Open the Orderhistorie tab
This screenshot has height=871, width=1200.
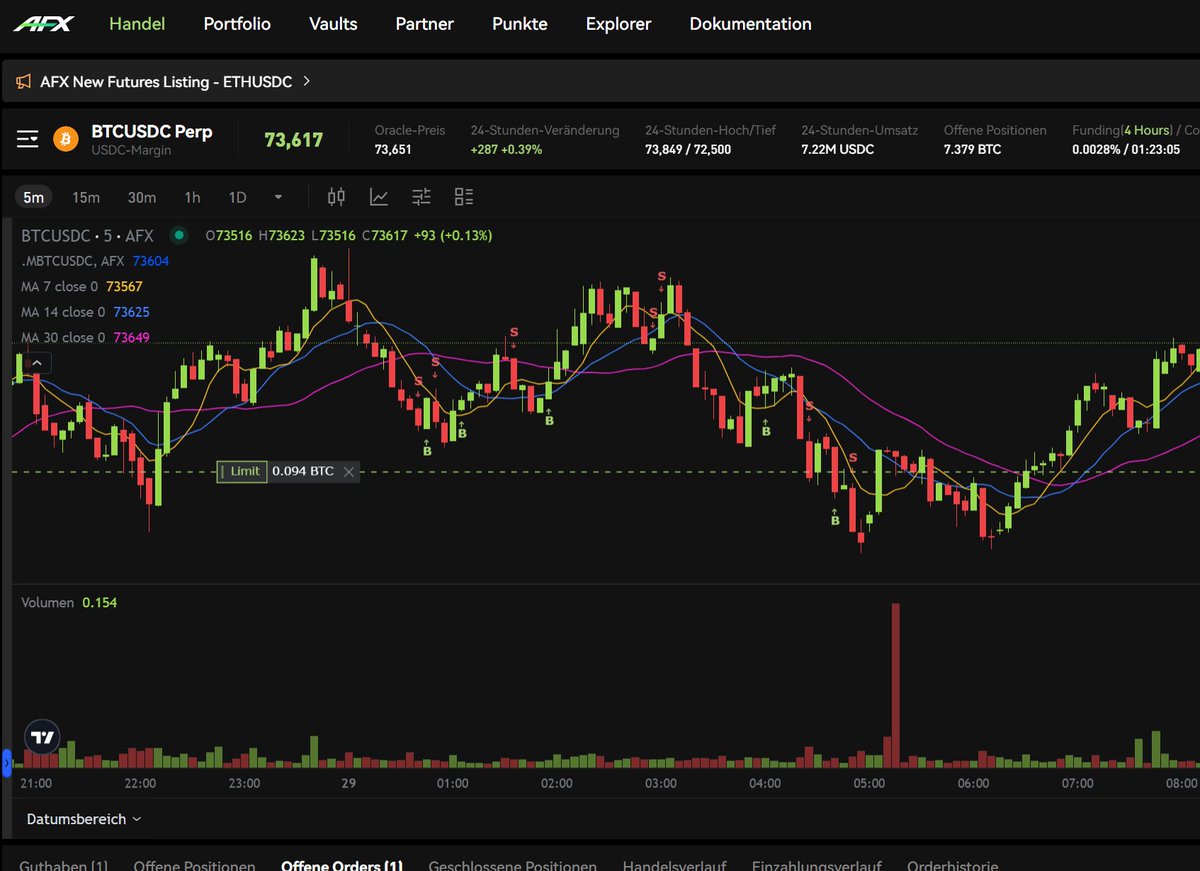(x=952, y=864)
